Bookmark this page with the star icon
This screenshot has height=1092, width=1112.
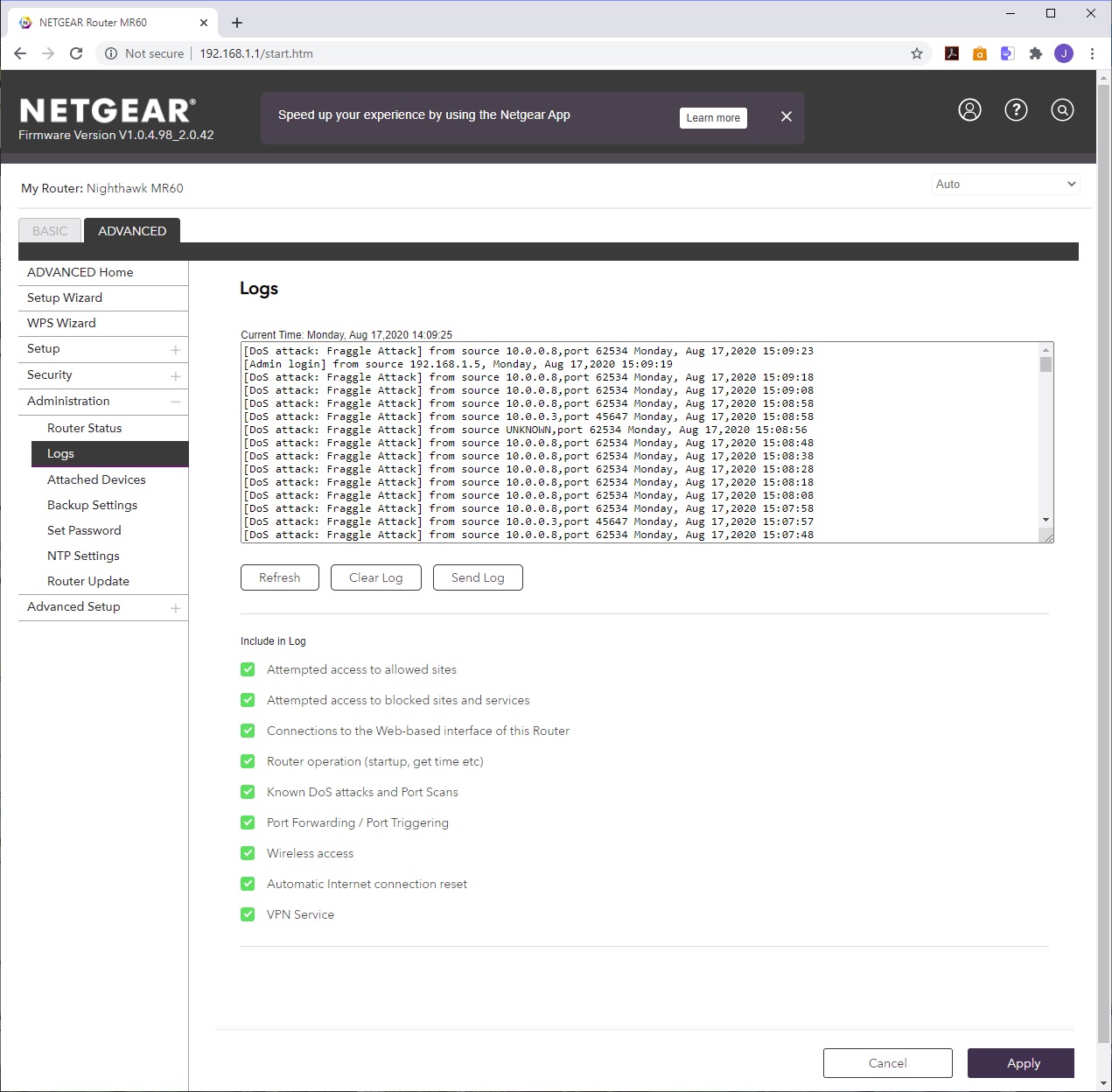click(x=917, y=53)
